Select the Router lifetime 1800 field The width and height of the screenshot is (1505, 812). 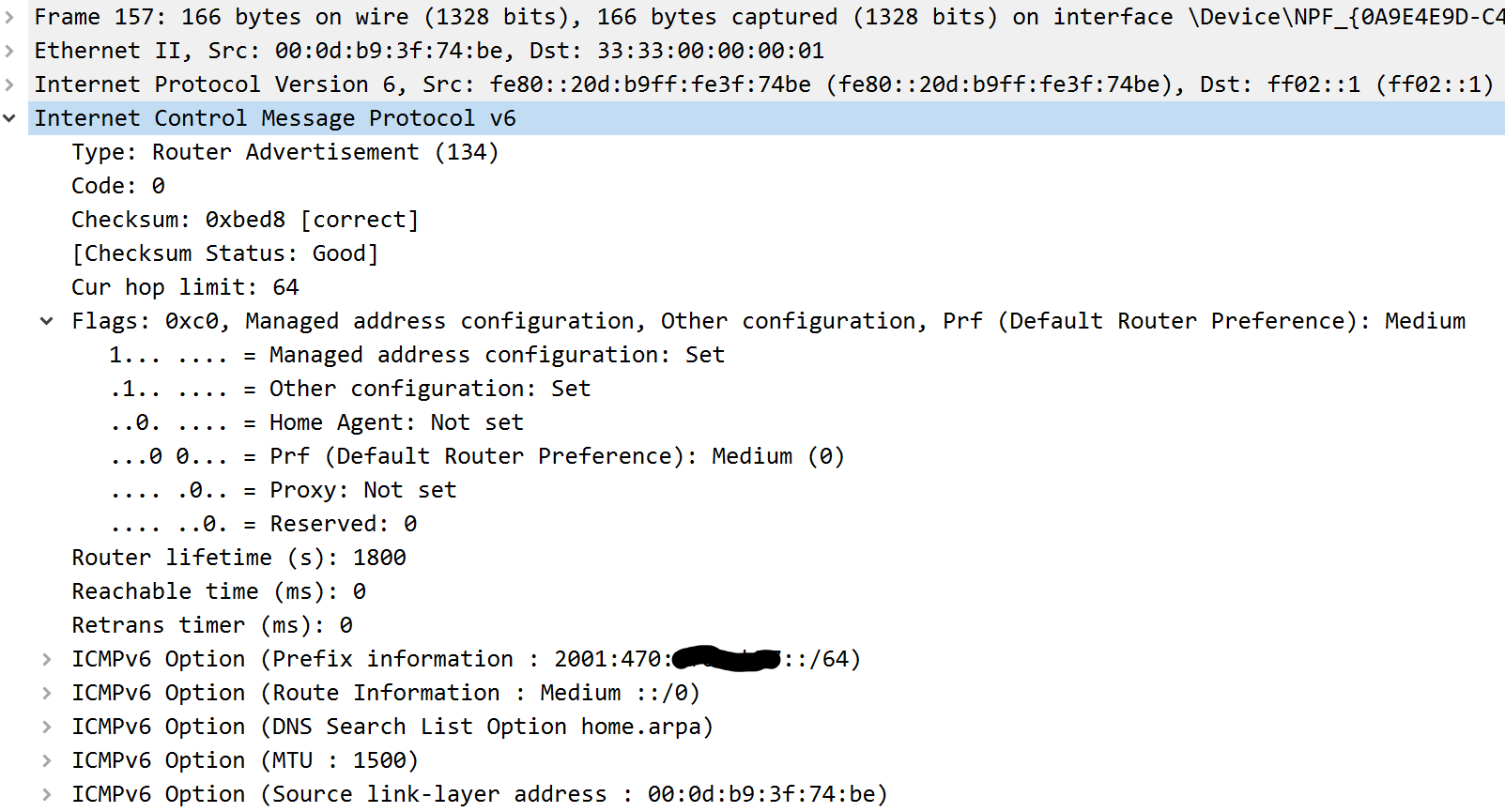(238, 558)
